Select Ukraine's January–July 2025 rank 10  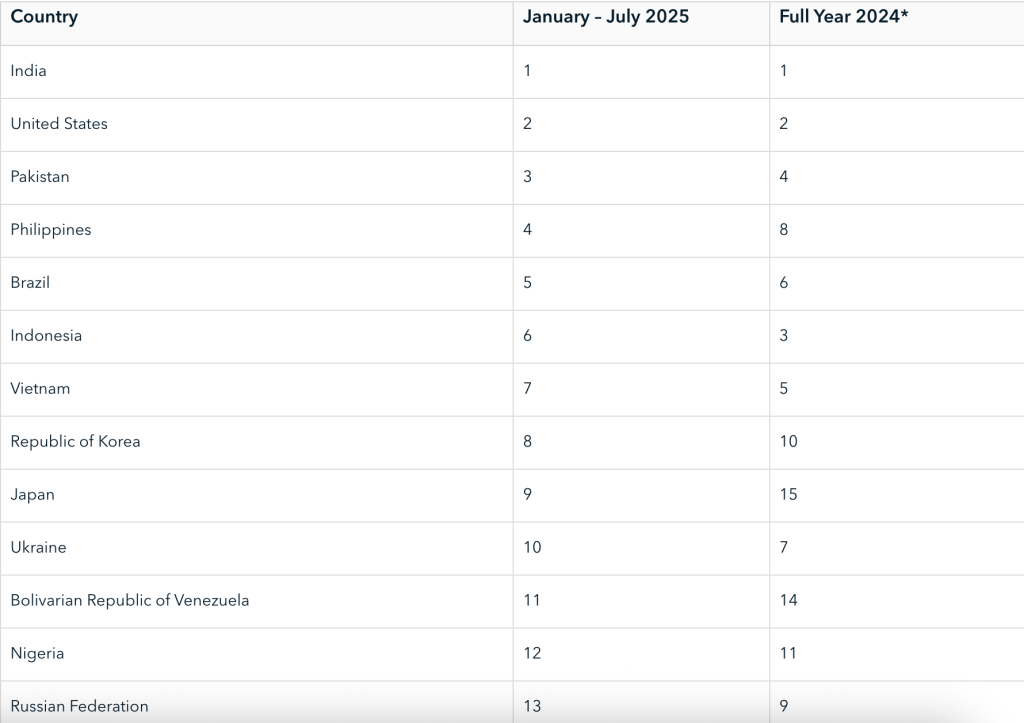532,548
